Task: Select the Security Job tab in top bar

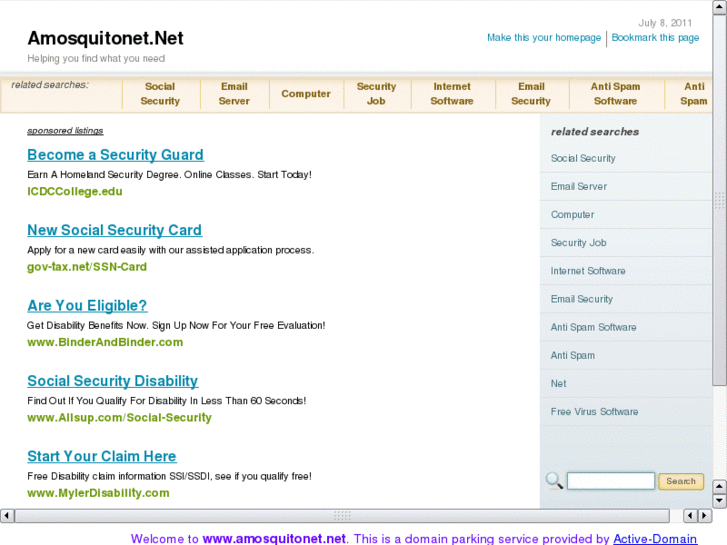Action: click(376, 94)
